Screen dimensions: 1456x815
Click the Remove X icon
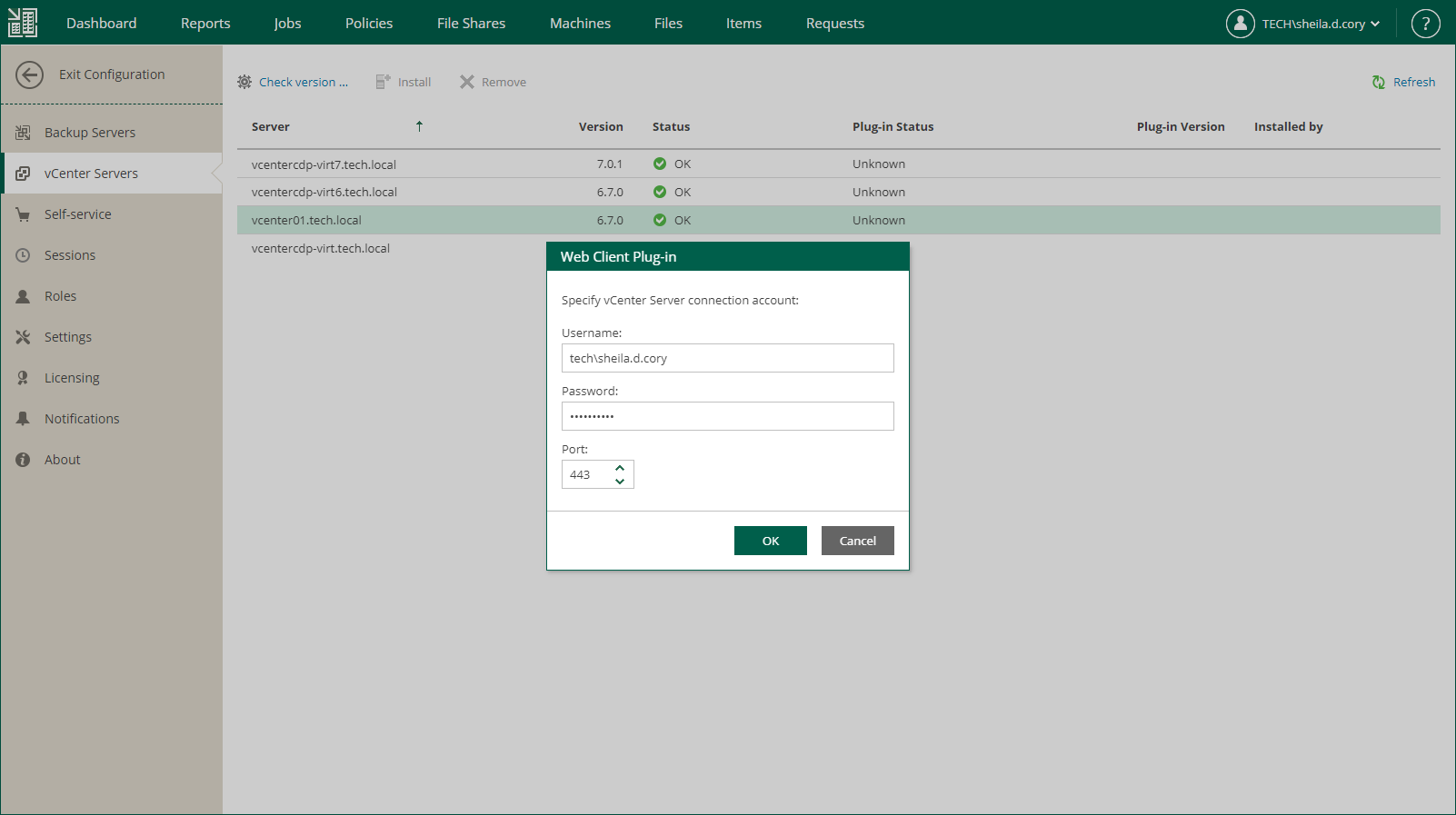pyautogui.click(x=467, y=82)
